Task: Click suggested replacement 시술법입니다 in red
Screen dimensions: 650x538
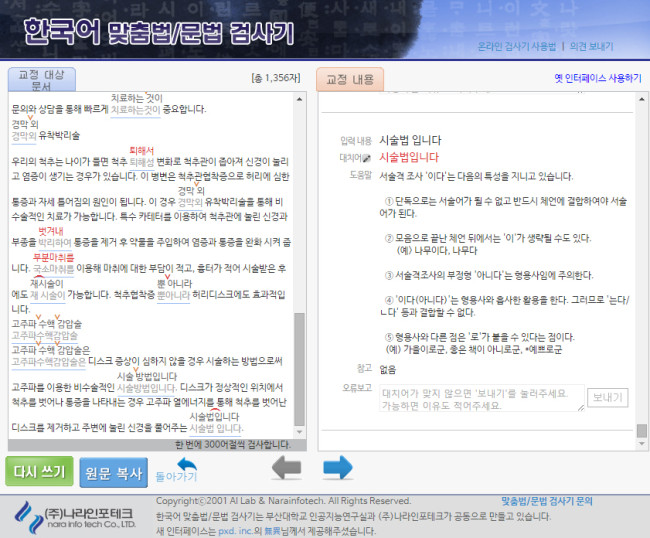Action: tap(409, 157)
